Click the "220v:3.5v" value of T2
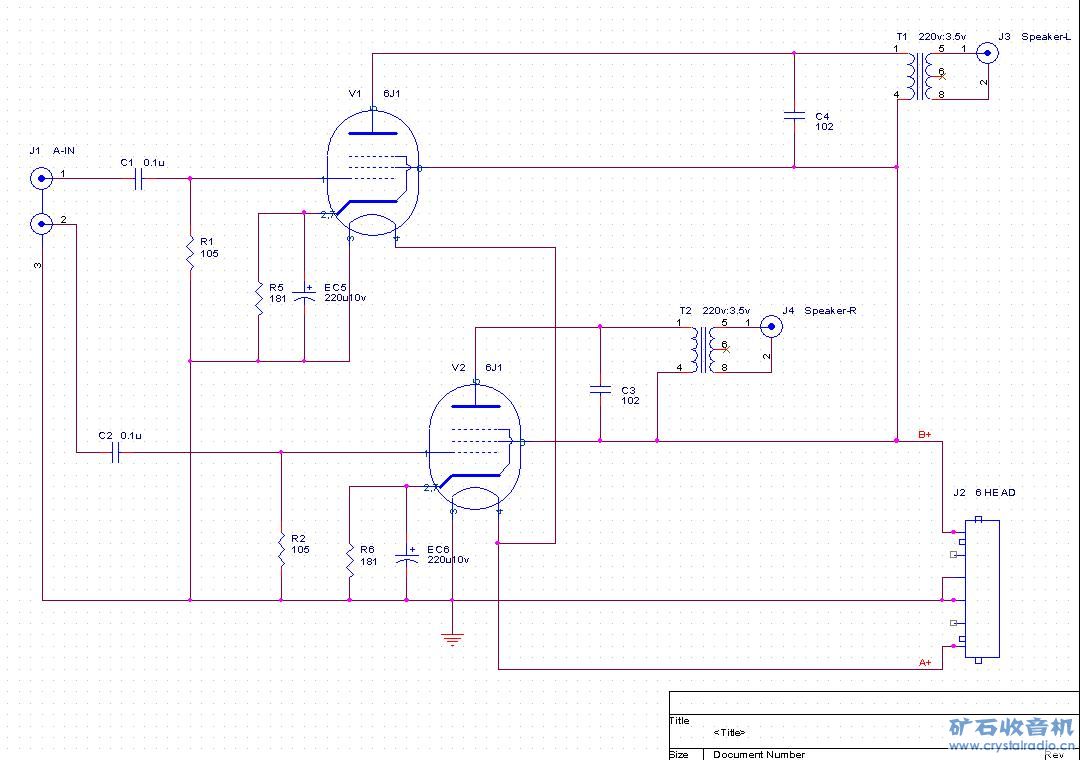This screenshot has height=760, width=1080. pyautogui.click(x=726, y=310)
